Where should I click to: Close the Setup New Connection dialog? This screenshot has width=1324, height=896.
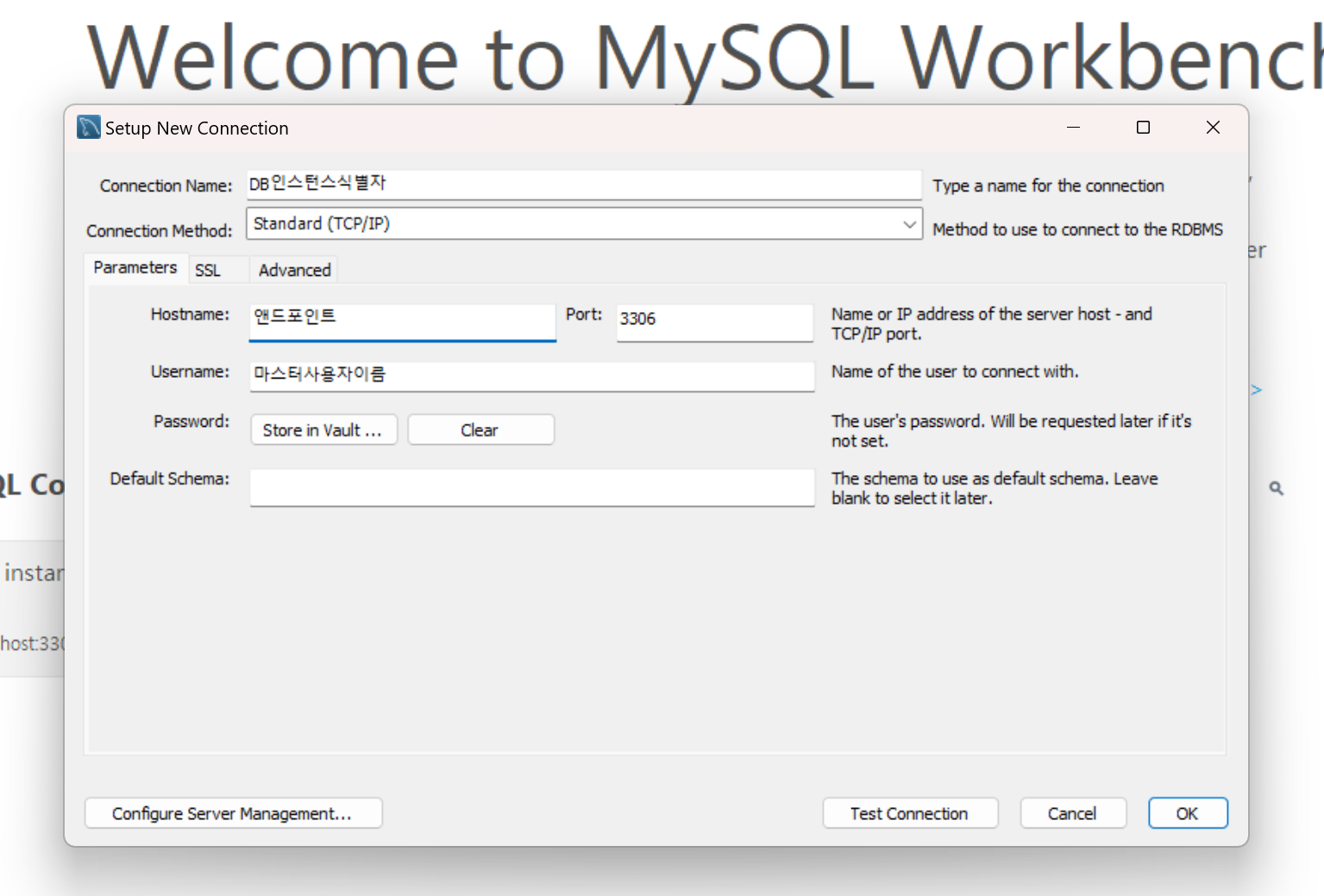tap(1213, 128)
